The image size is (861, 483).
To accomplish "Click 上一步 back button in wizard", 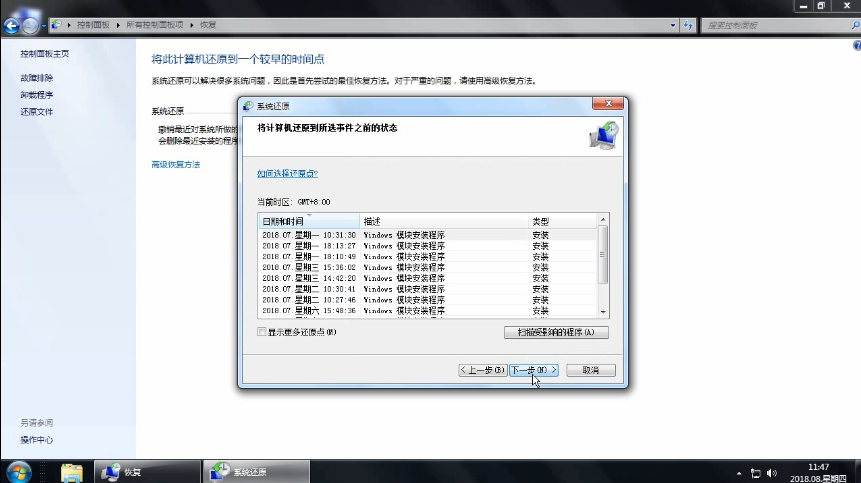I will tap(483, 370).
